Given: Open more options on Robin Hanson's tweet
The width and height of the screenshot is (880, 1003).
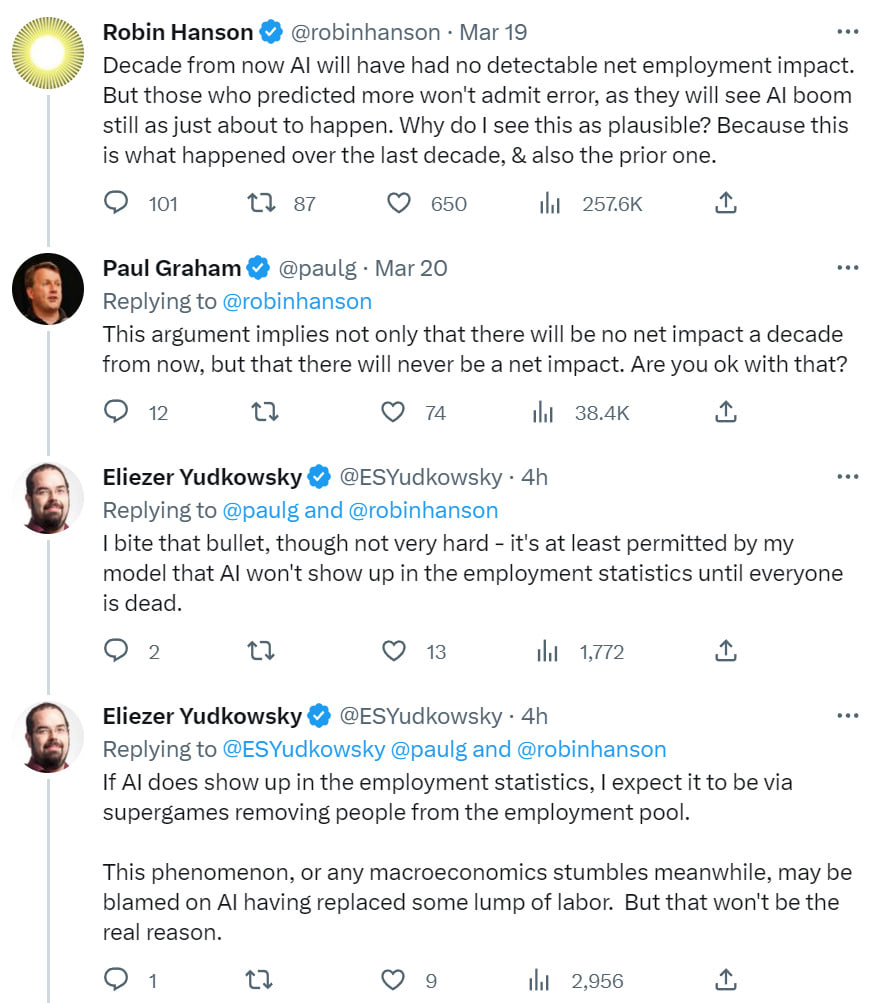Looking at the screenshot, I should (x=847, y=31).
